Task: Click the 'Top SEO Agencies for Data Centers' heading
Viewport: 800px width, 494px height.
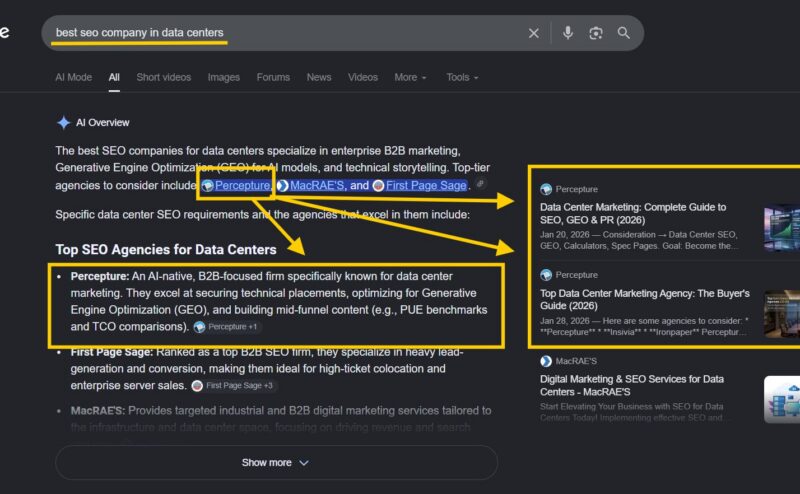Action: tap(166, 250)
